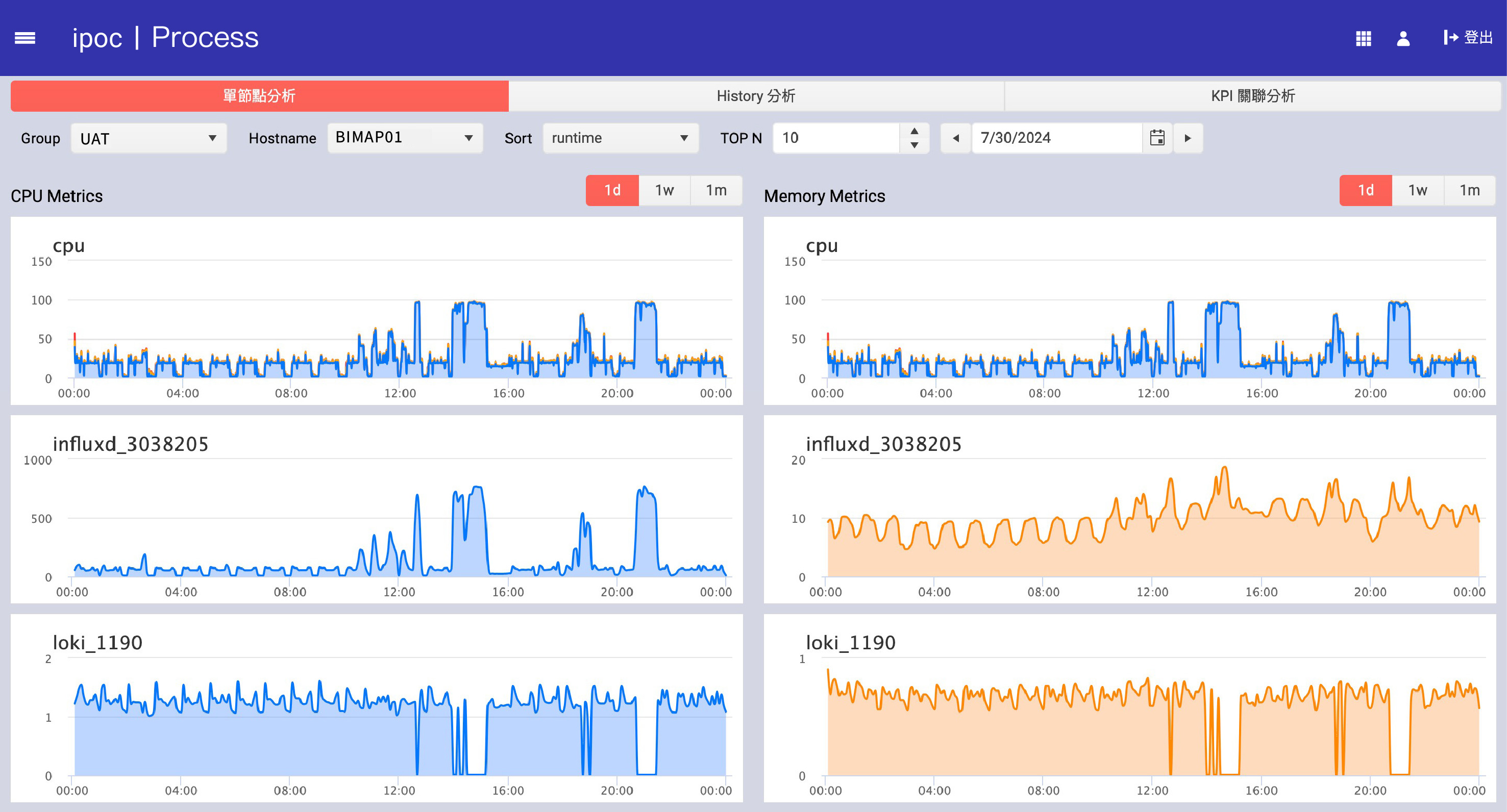
Task: Open the Sort dropdown showing runtime
Action: pos(620,138)
